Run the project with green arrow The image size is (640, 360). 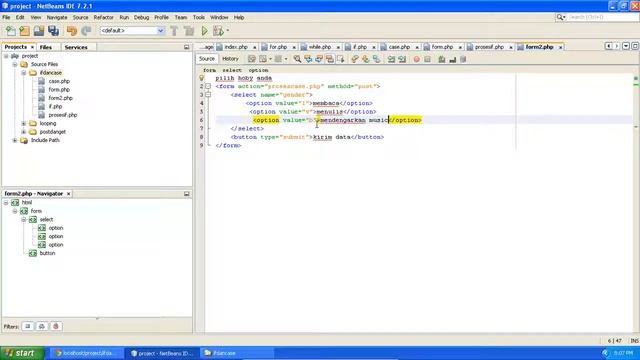pos(204,31)
